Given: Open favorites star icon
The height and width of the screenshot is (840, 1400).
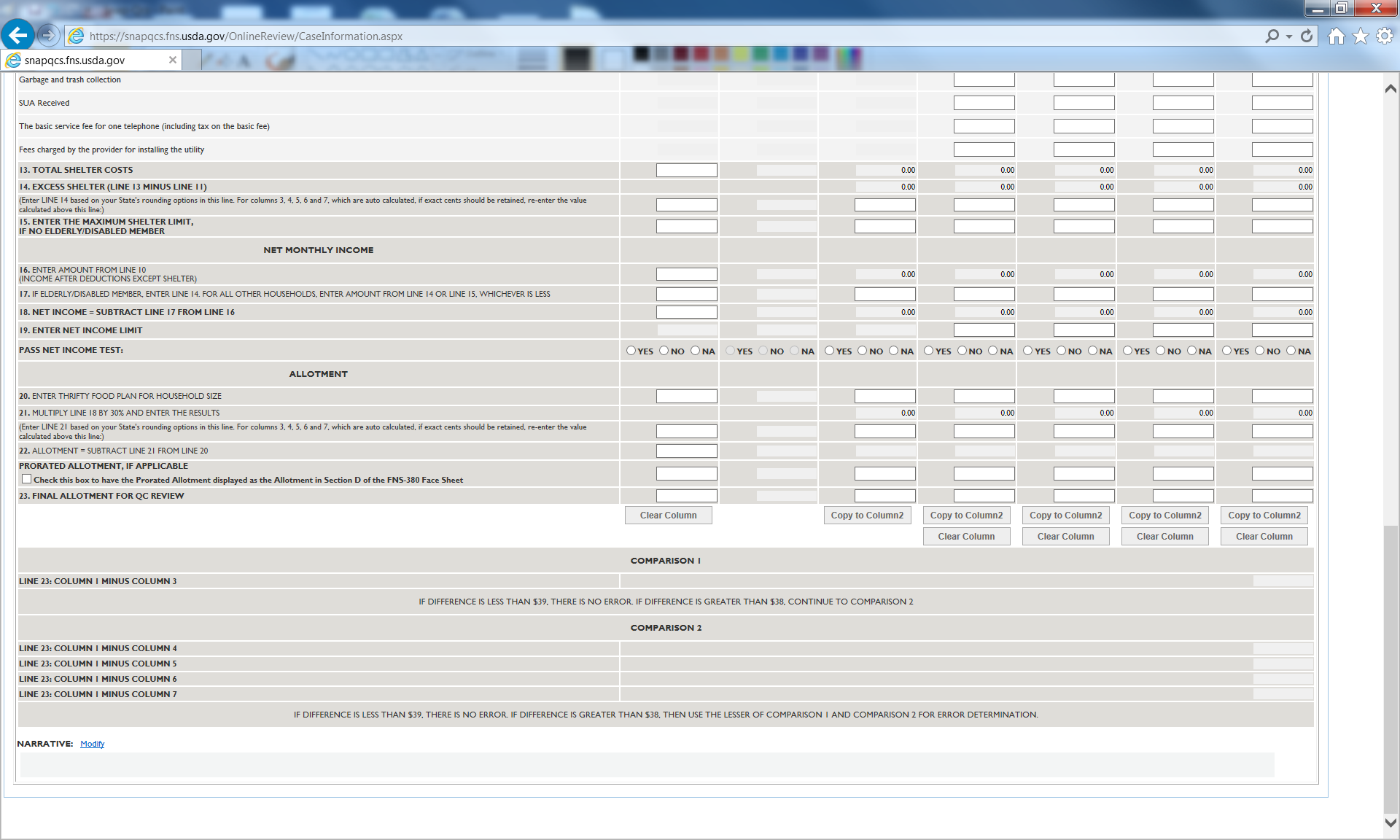Looking at the screenshot, I should [1360, 36].
